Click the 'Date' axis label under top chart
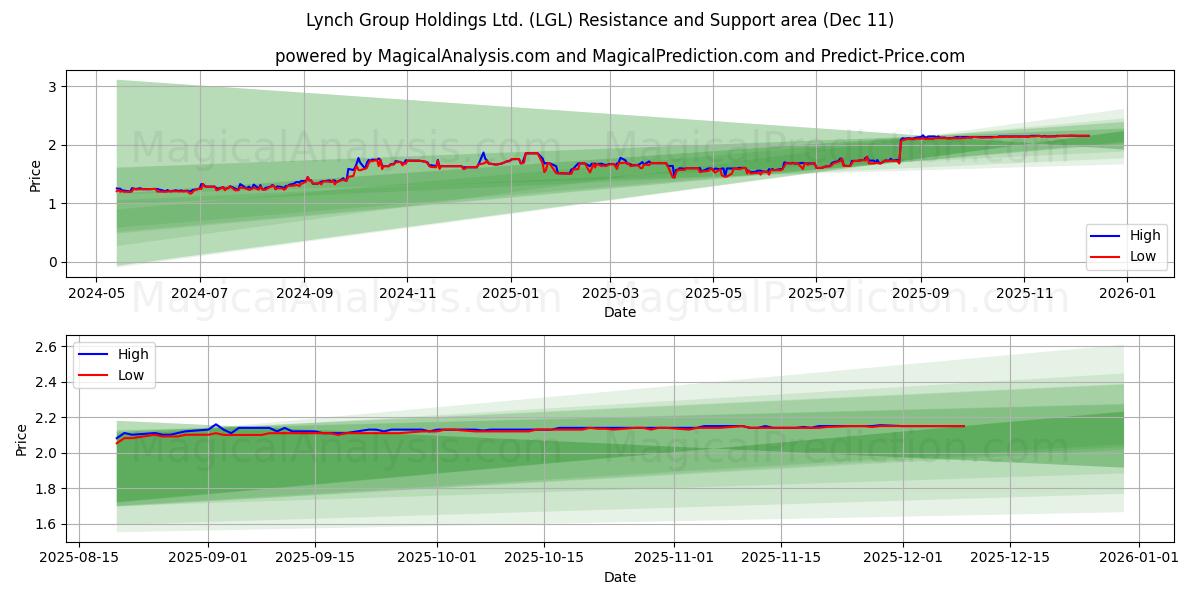This screenshot has width=1200, height=600. 620,313
